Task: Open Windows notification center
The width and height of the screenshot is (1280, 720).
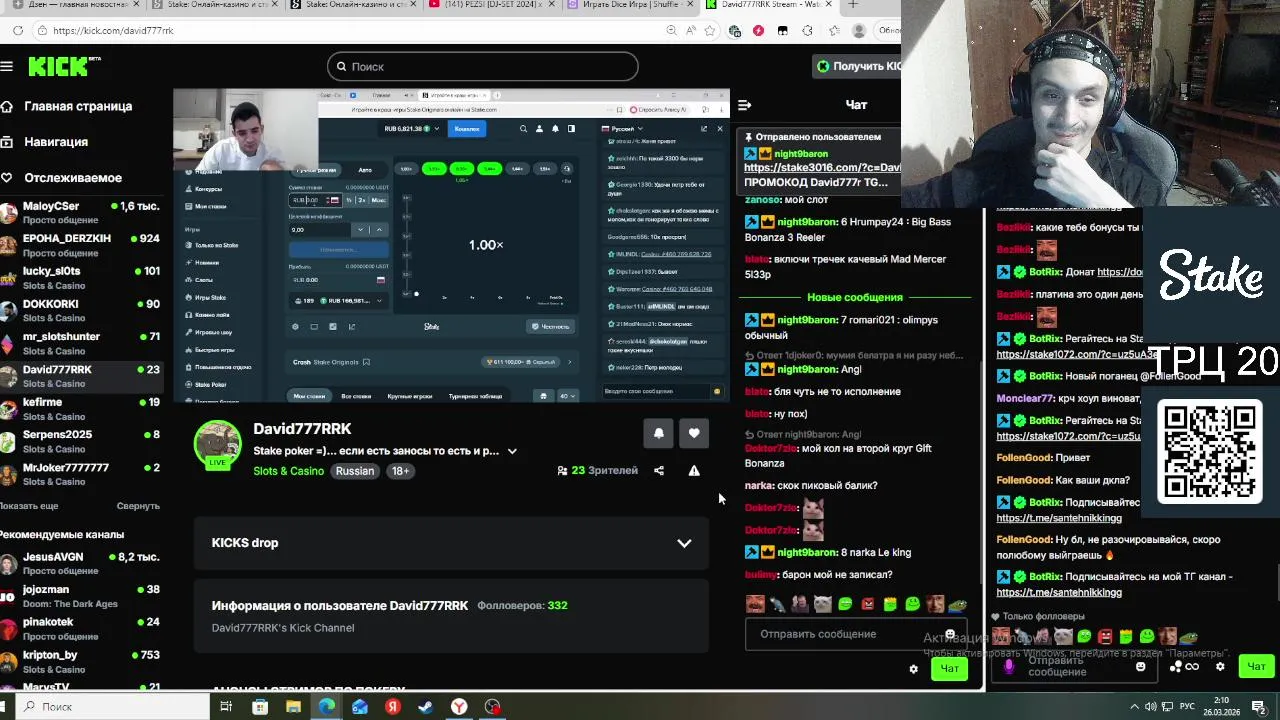Action: pos(1258,706)
